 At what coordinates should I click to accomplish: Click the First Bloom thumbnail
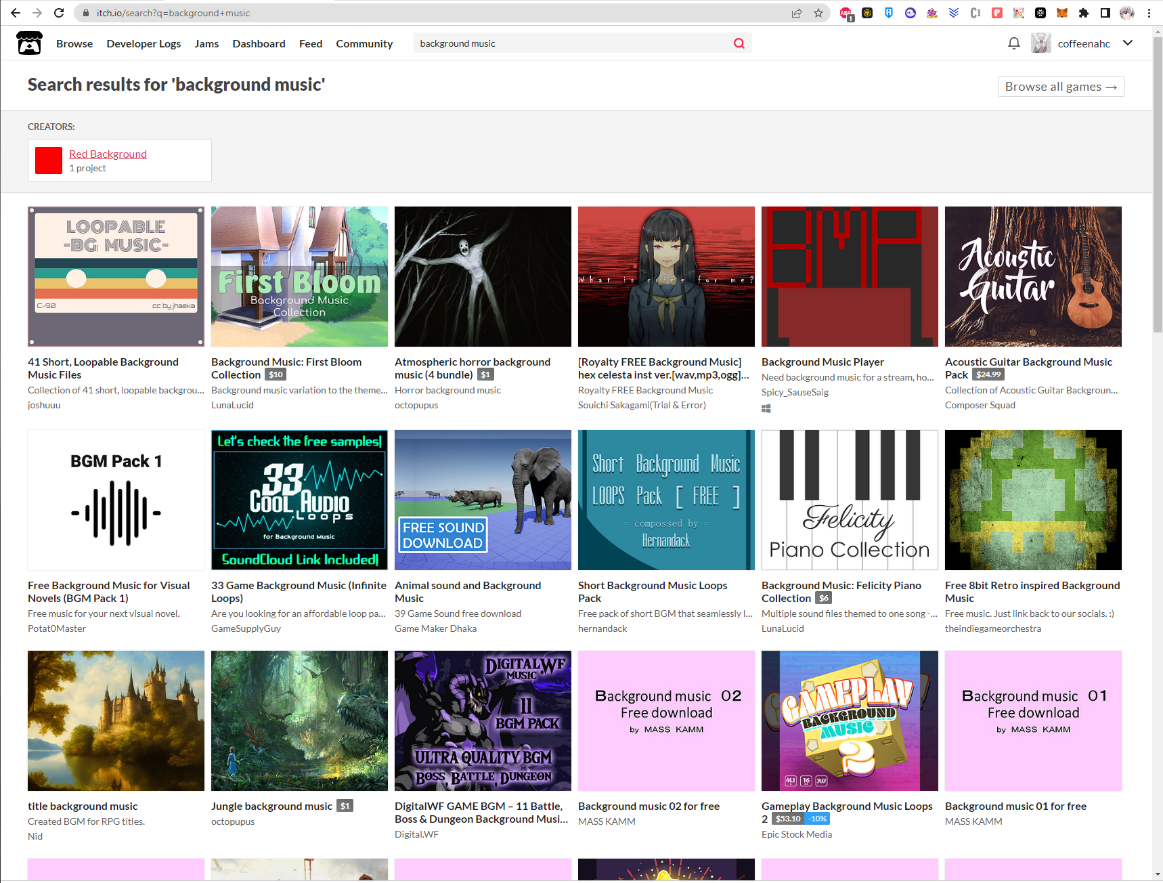[300, 277]
